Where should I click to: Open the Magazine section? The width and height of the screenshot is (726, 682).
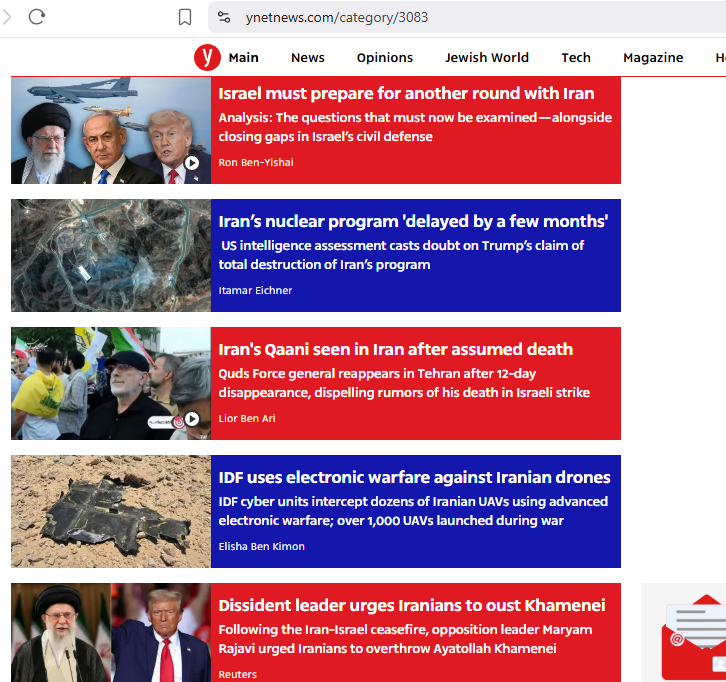(x=653, y=58)
